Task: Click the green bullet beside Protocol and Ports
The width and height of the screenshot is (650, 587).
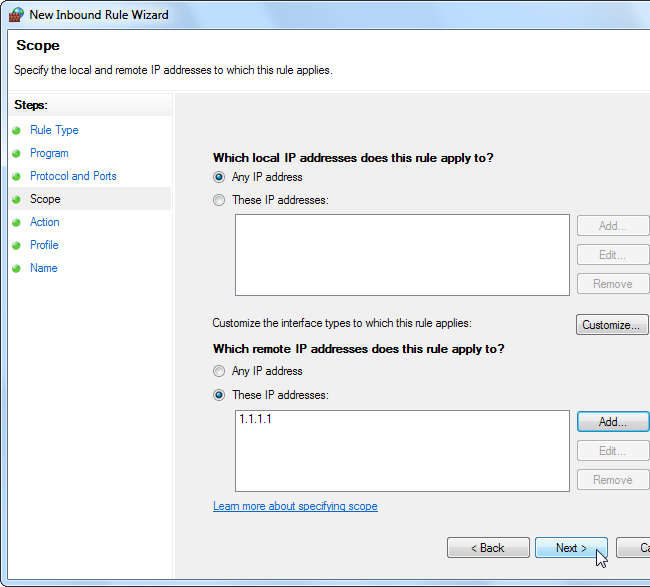Action: [16, 177]
